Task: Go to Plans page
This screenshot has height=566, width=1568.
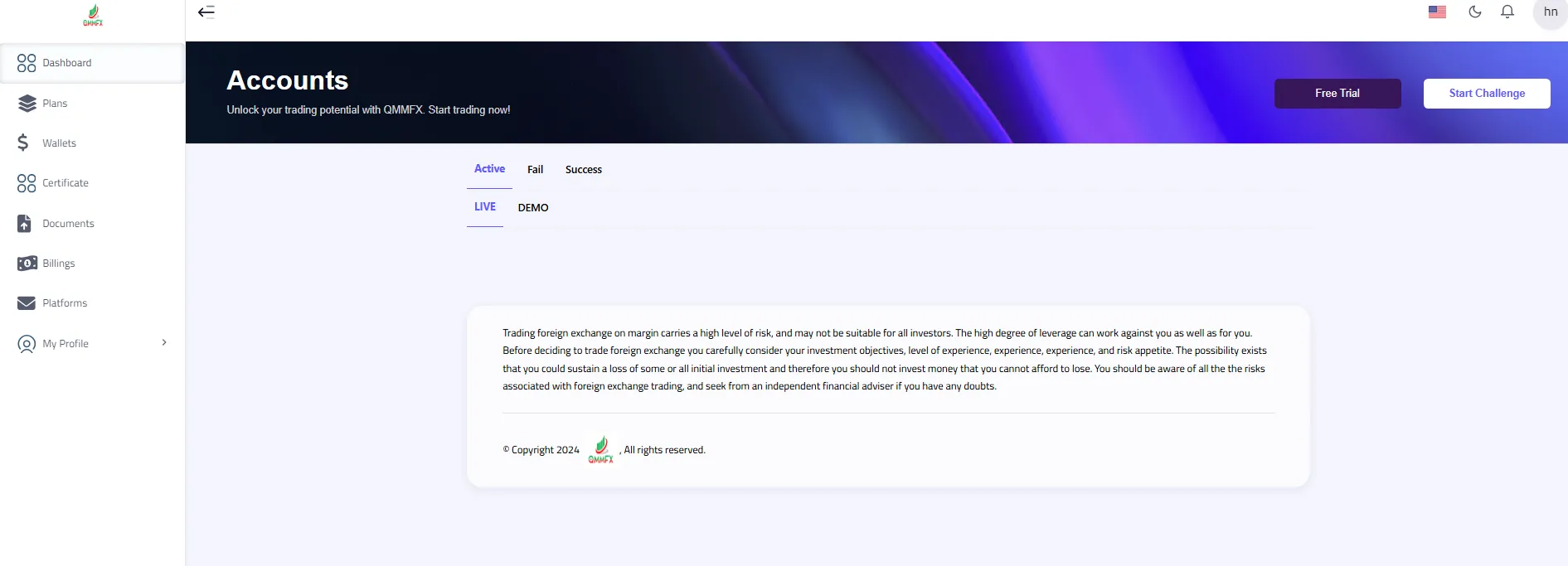Action: pos(92,104)
